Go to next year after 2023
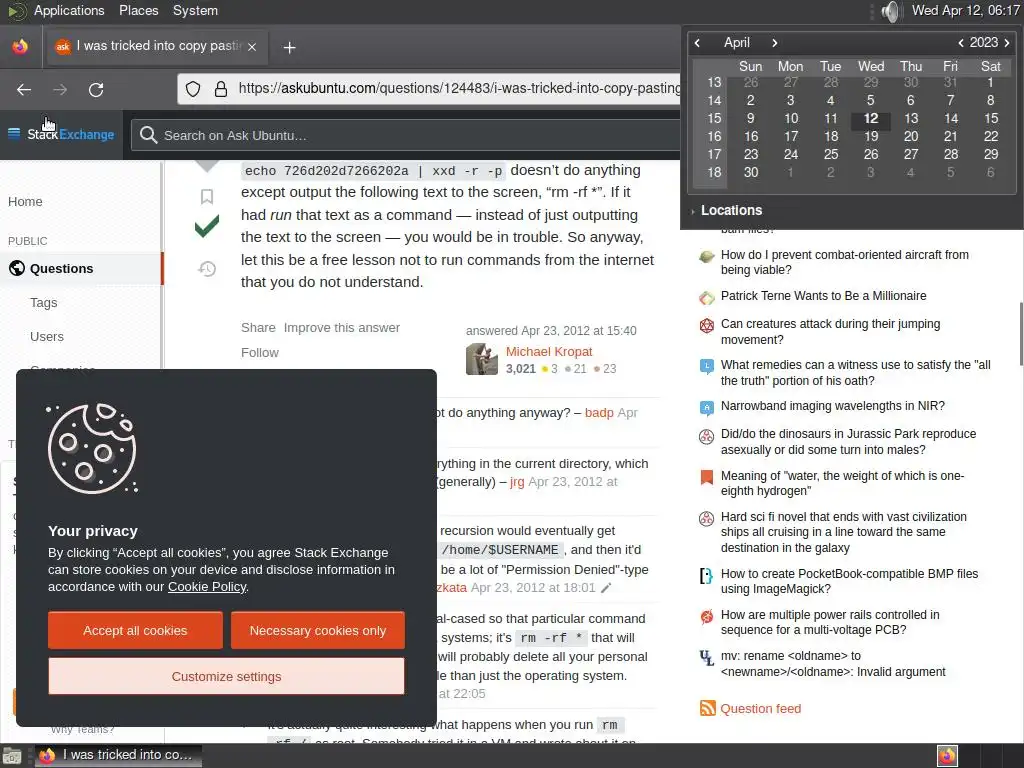Viewport: 1024px width, 768px height. tap(1006, 43)
